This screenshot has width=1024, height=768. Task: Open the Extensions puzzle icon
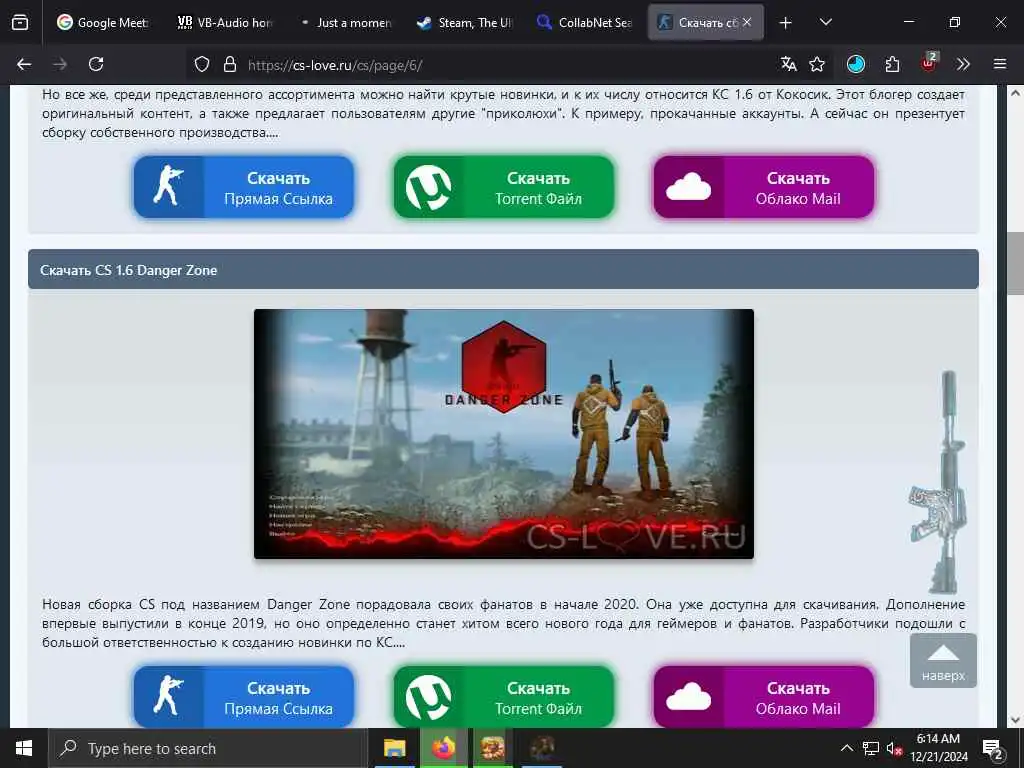(892, 64)
